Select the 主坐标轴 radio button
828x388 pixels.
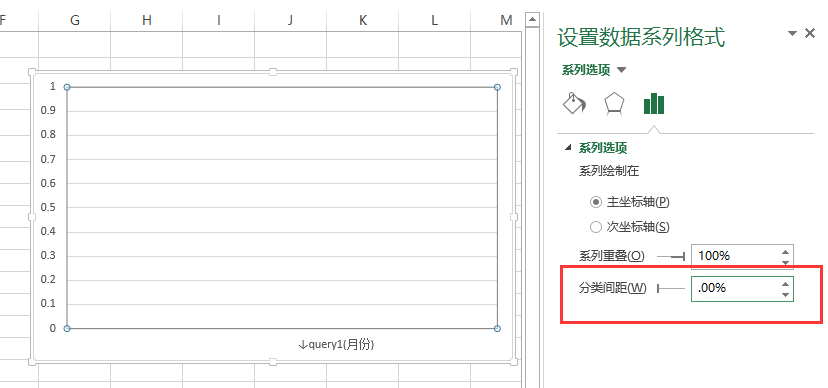click(596, 202)
